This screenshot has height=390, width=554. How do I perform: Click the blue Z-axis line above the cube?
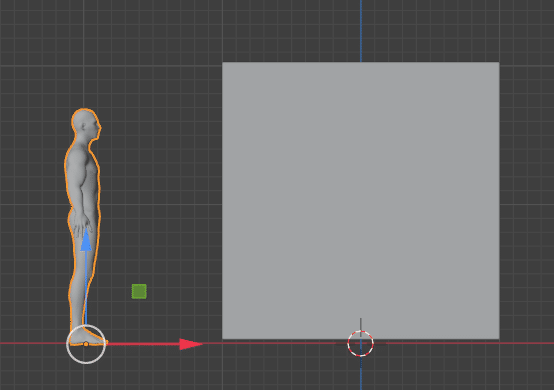click(x=361, y=31)
